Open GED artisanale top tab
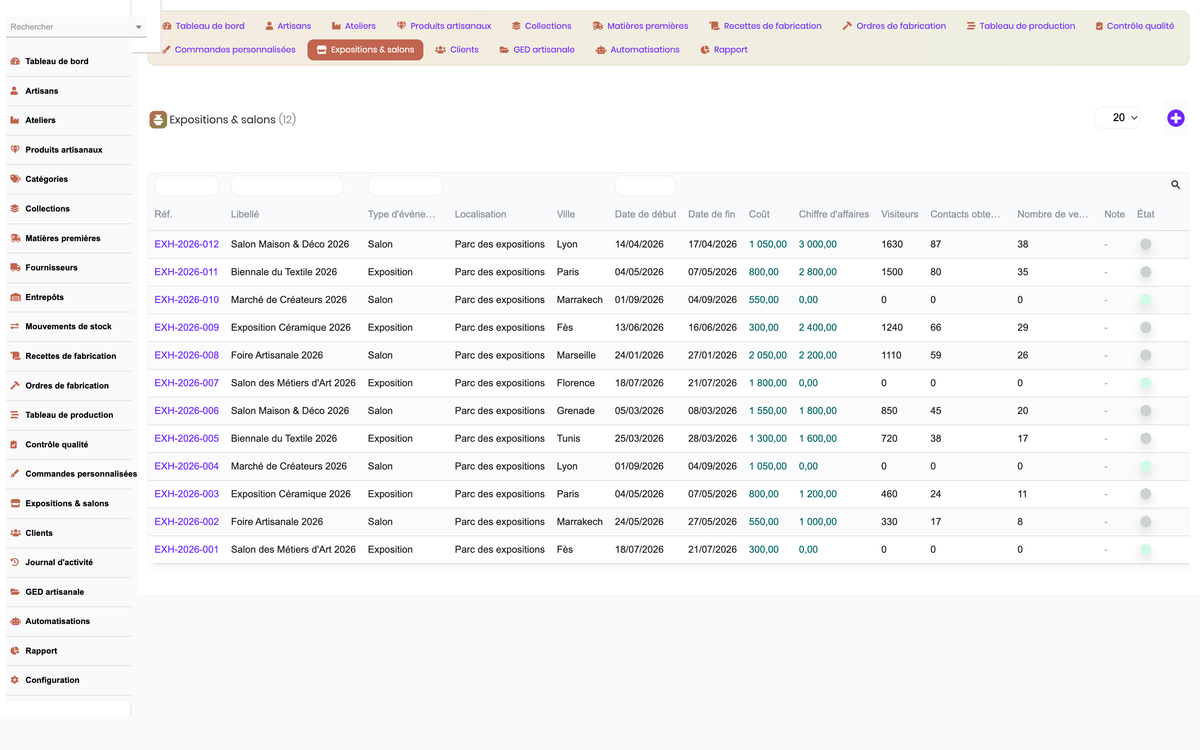 pos(537,50)
